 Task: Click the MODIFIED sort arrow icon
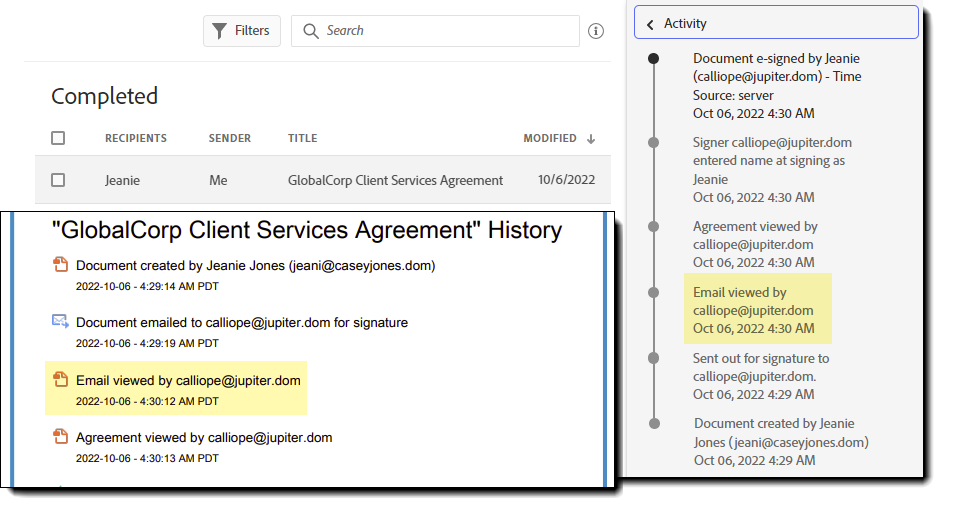591,139
